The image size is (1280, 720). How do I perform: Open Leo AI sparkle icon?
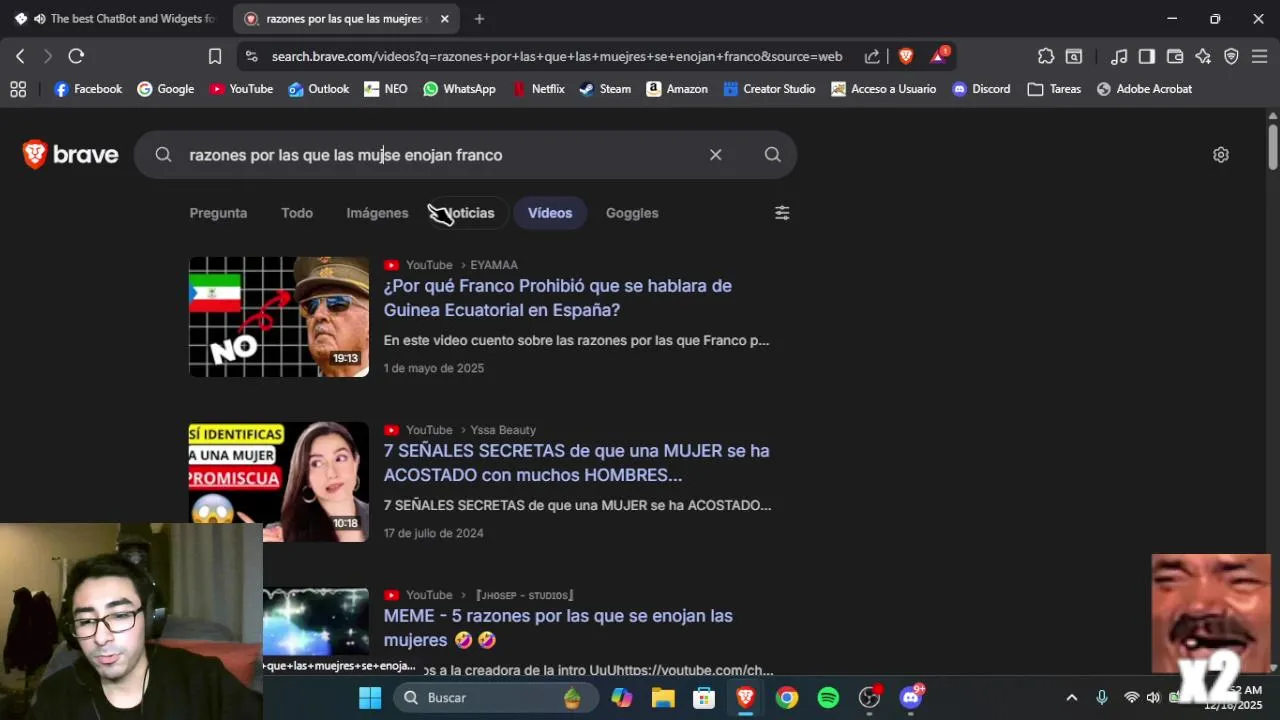pyautogui.click(x=1203, y=57)
